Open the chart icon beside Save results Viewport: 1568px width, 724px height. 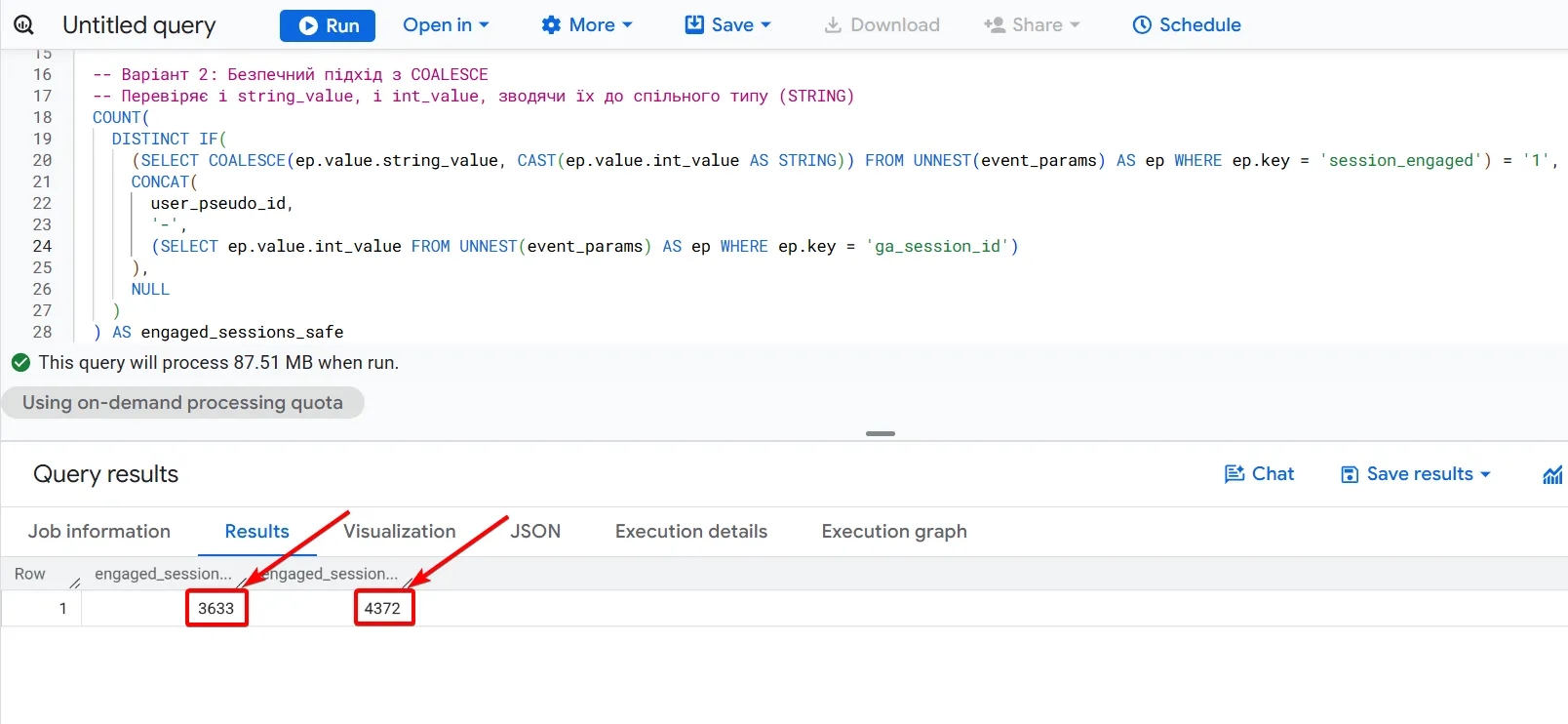tap(1552, 475)
